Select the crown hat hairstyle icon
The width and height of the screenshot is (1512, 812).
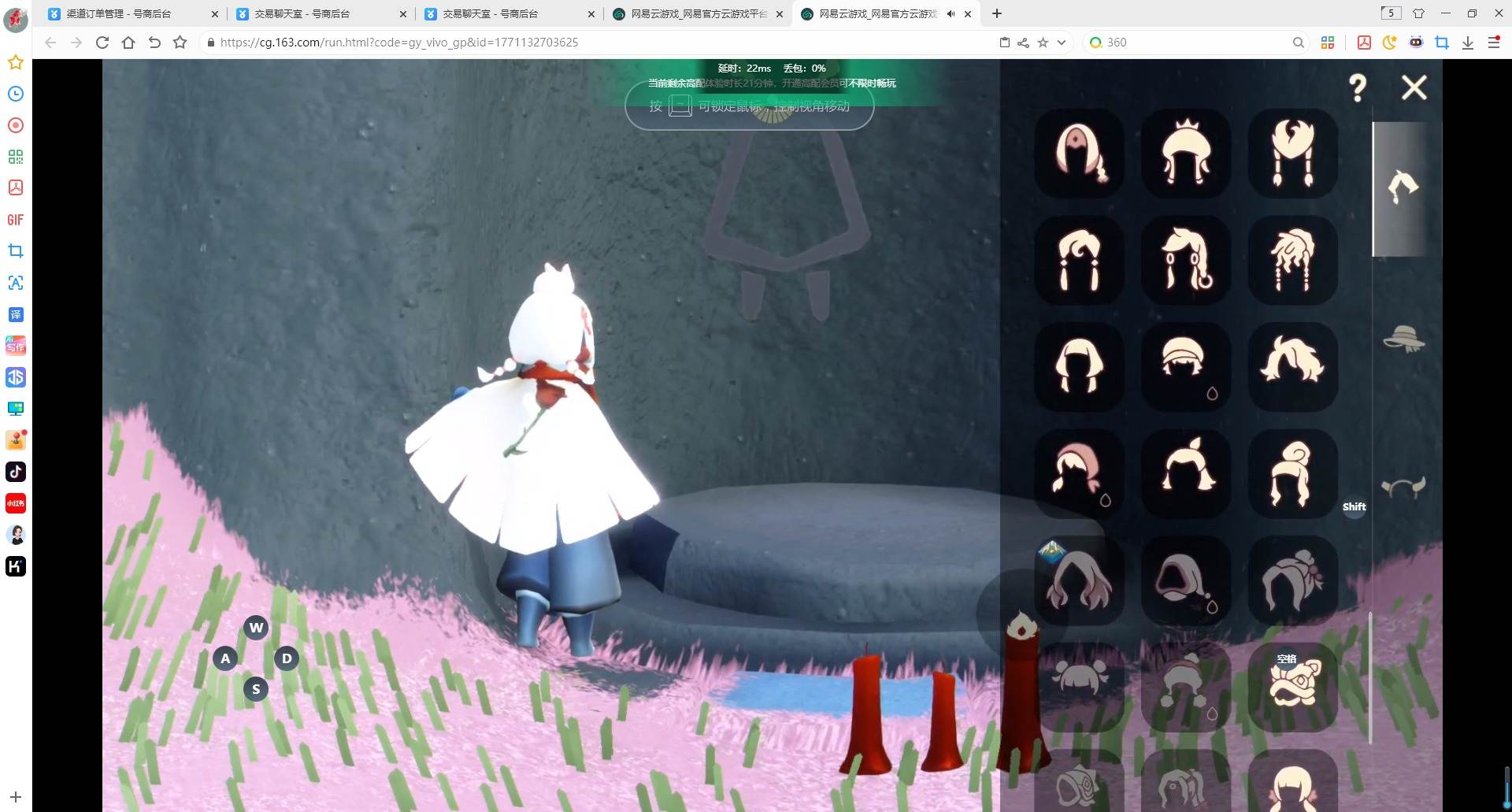tap(1185, 153)
